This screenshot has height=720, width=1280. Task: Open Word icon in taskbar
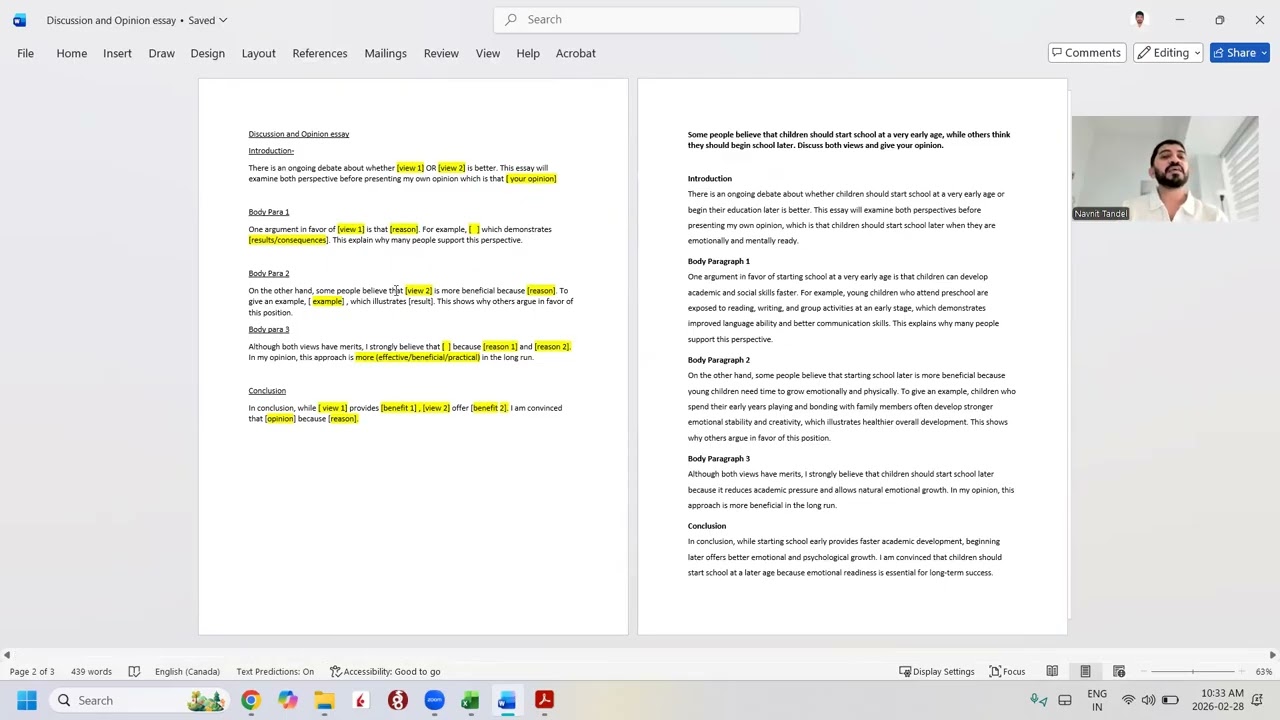[x=507, y=700]
